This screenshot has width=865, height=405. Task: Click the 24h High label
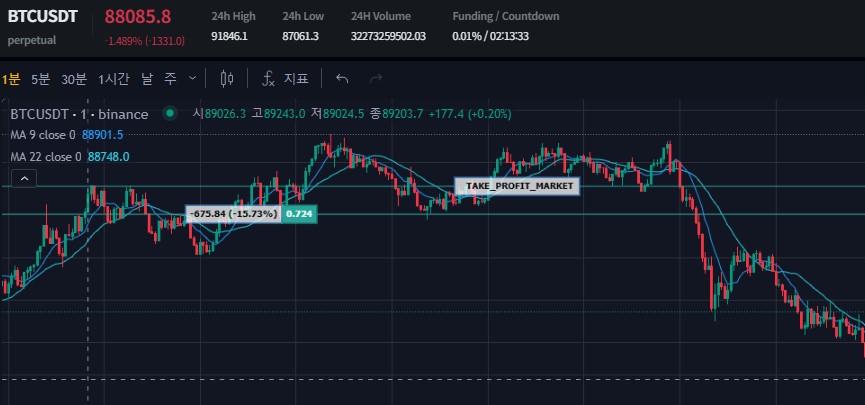(233, 17)
